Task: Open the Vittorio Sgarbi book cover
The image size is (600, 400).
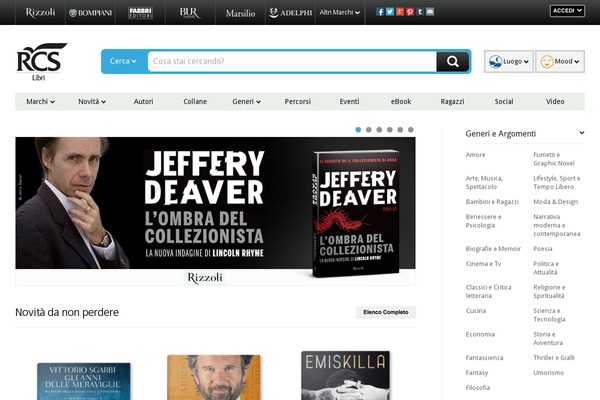Action: [x=84, y=381]
